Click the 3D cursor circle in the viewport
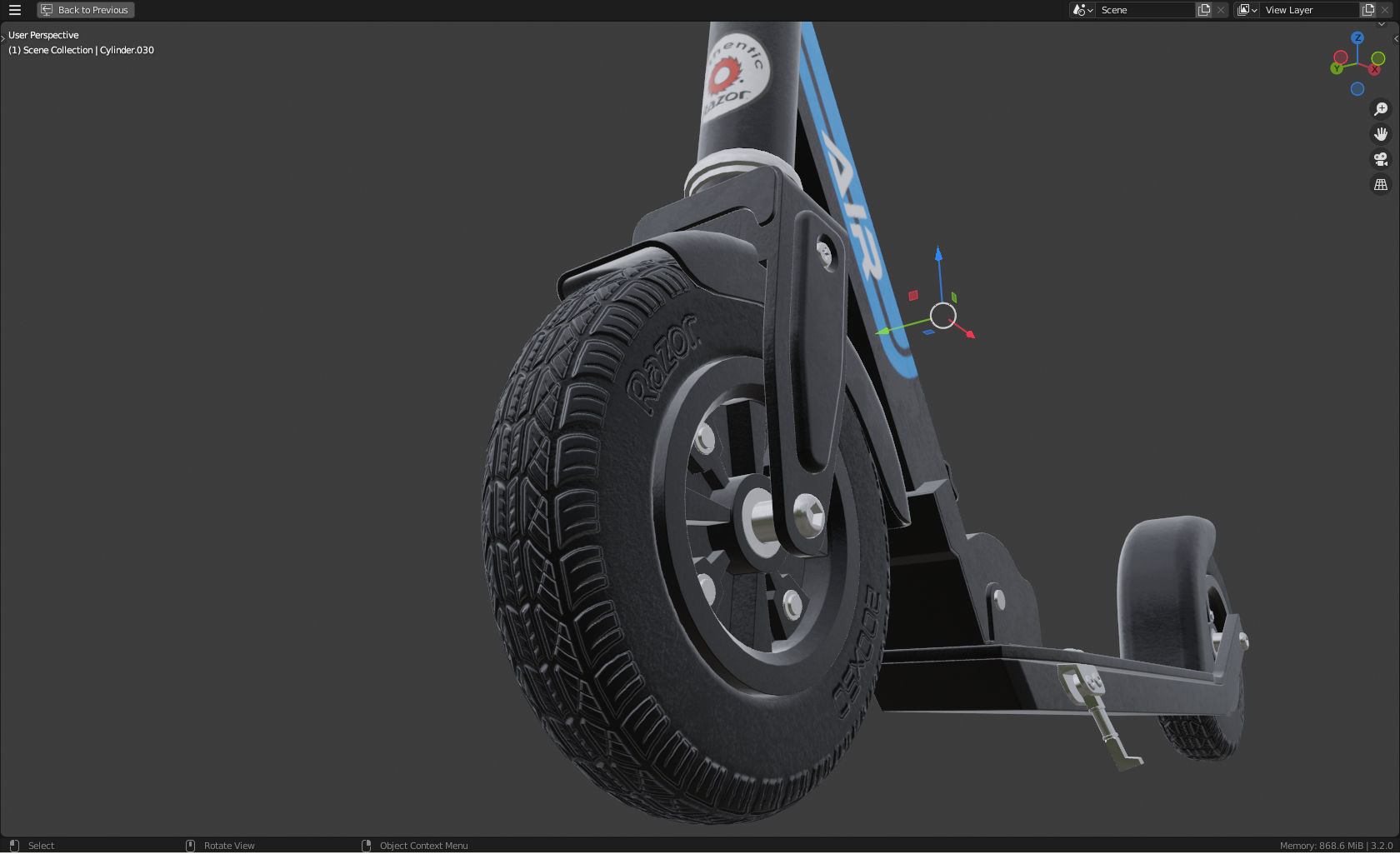Viewport: 1400px width, 854px height. pos(942,316)
